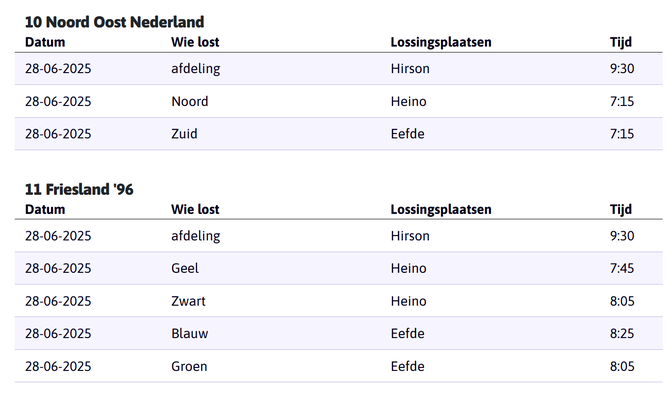Screen dimensions: 670x394
Task: Click the time 7:45 in Geel row
Action: point(622,268)
